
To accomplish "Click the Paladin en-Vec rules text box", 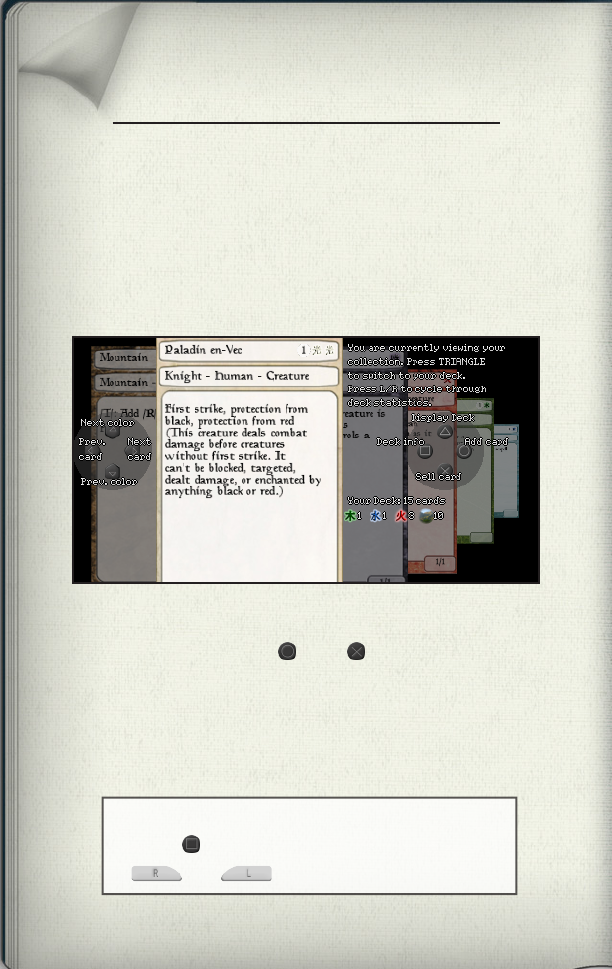I will 249,486.
